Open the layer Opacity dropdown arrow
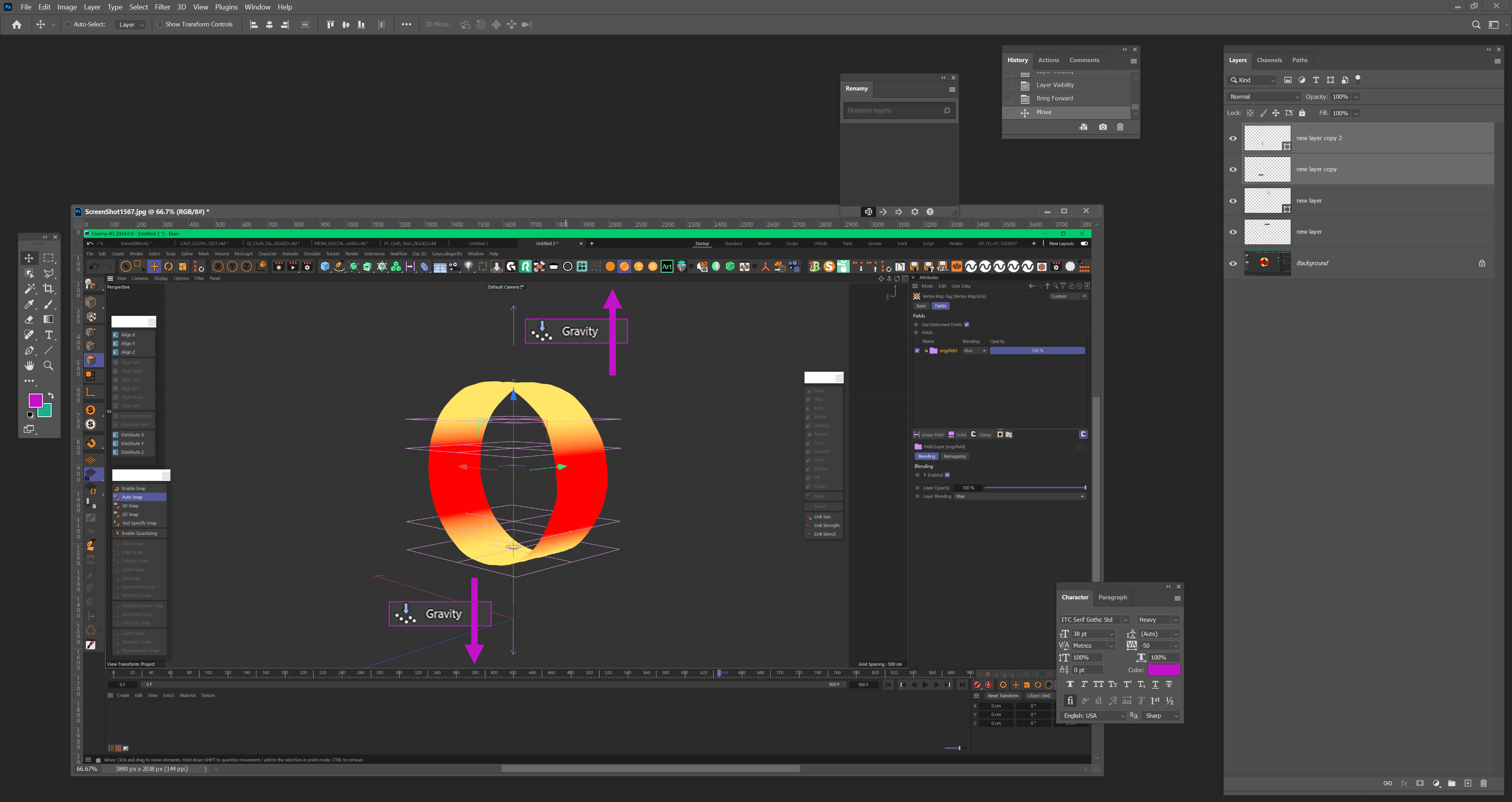The image size is (1512, 802). (x=1355, y=97)
